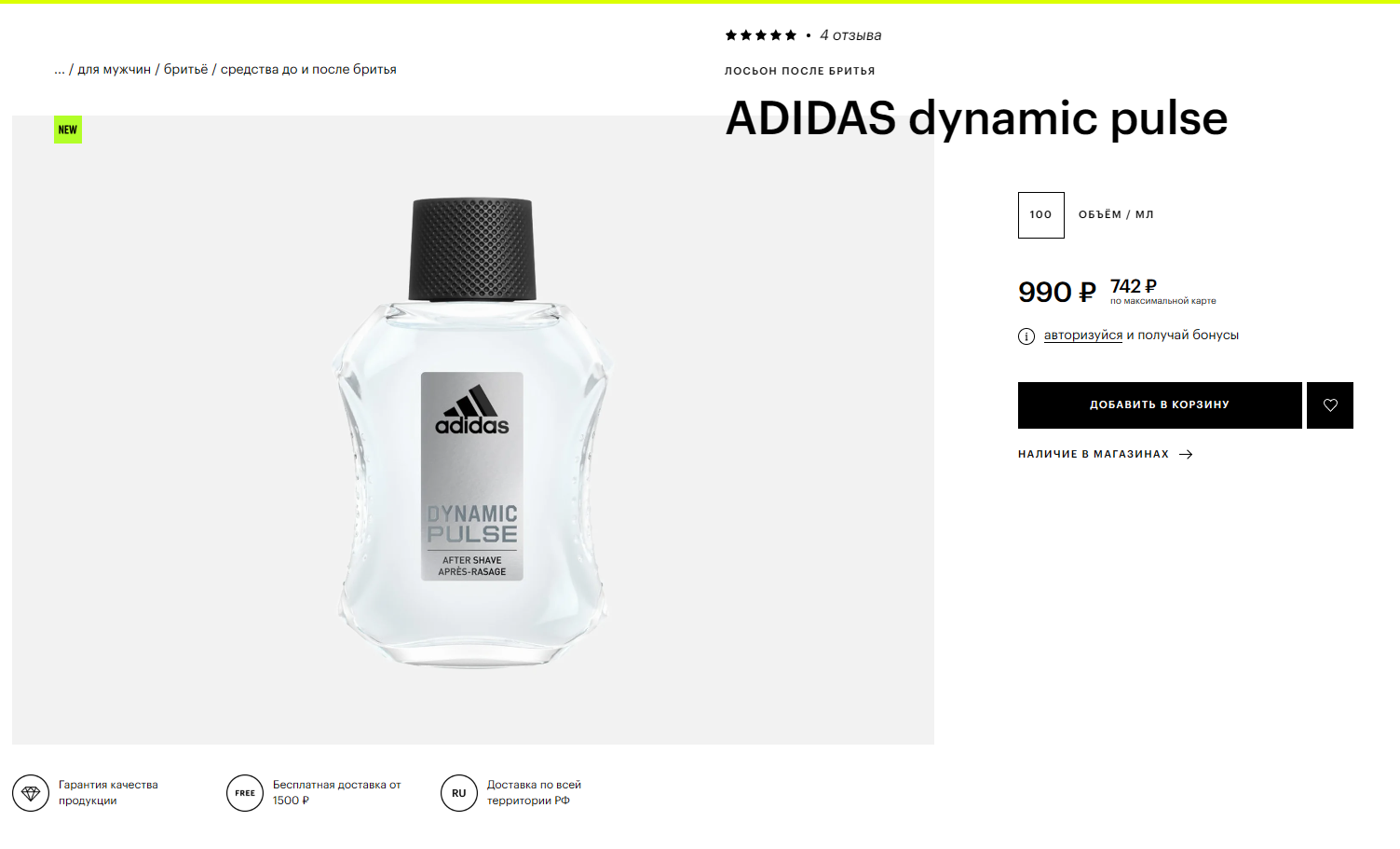The width and height of the screenshot is (1400, 849).
Task: Go to бритьё breadcrumb
Action: point(185,70)
